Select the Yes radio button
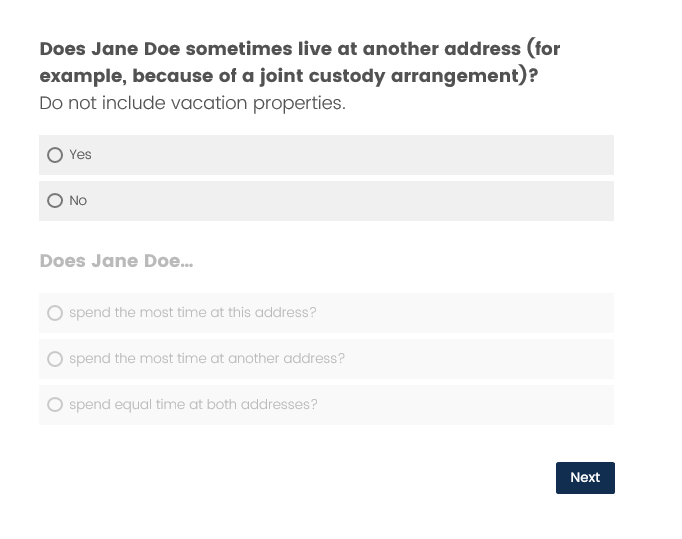Screen dimensions: 682x539 [55, 155]
